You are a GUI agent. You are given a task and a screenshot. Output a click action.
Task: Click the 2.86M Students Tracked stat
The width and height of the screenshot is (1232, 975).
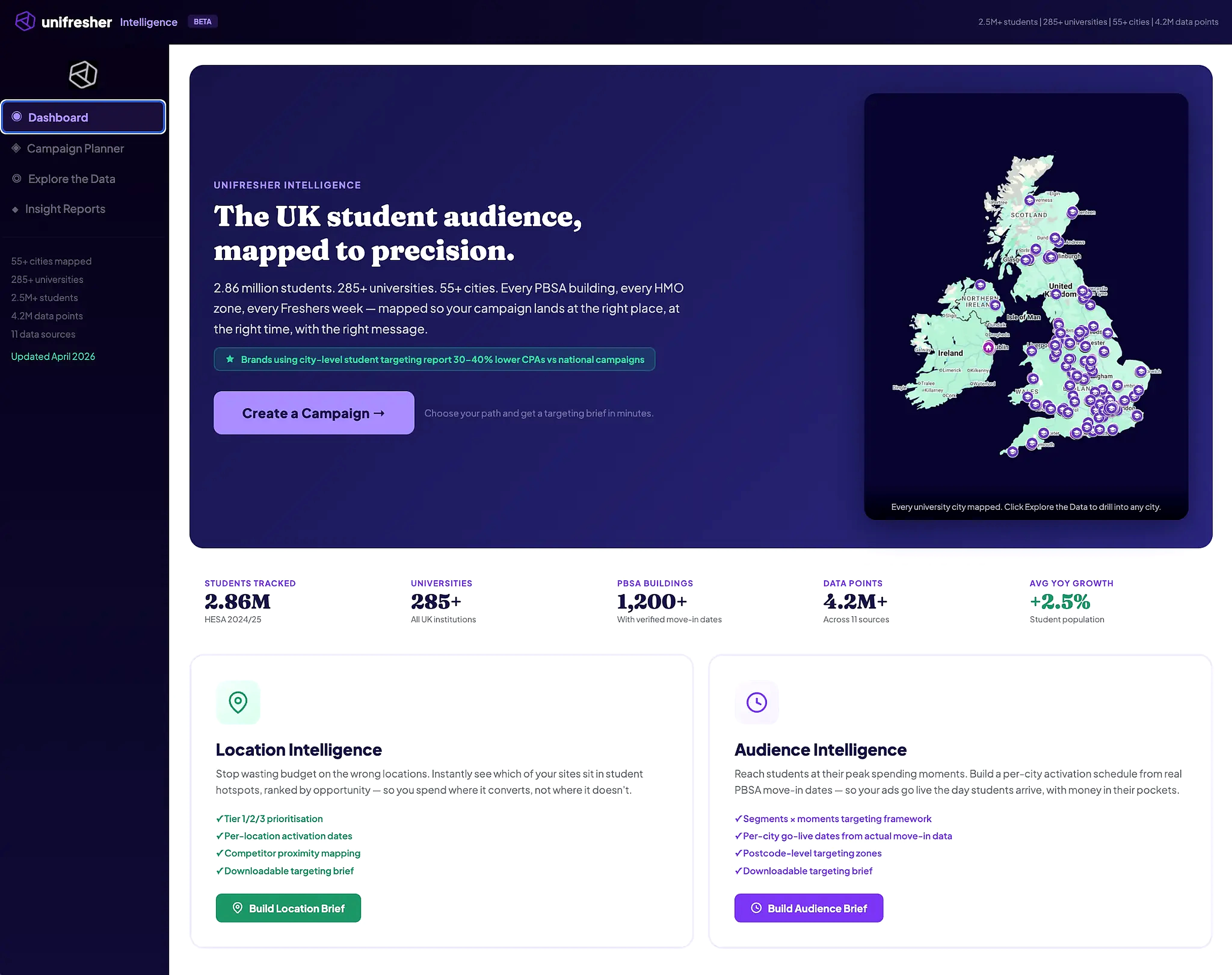click(250, 602)
